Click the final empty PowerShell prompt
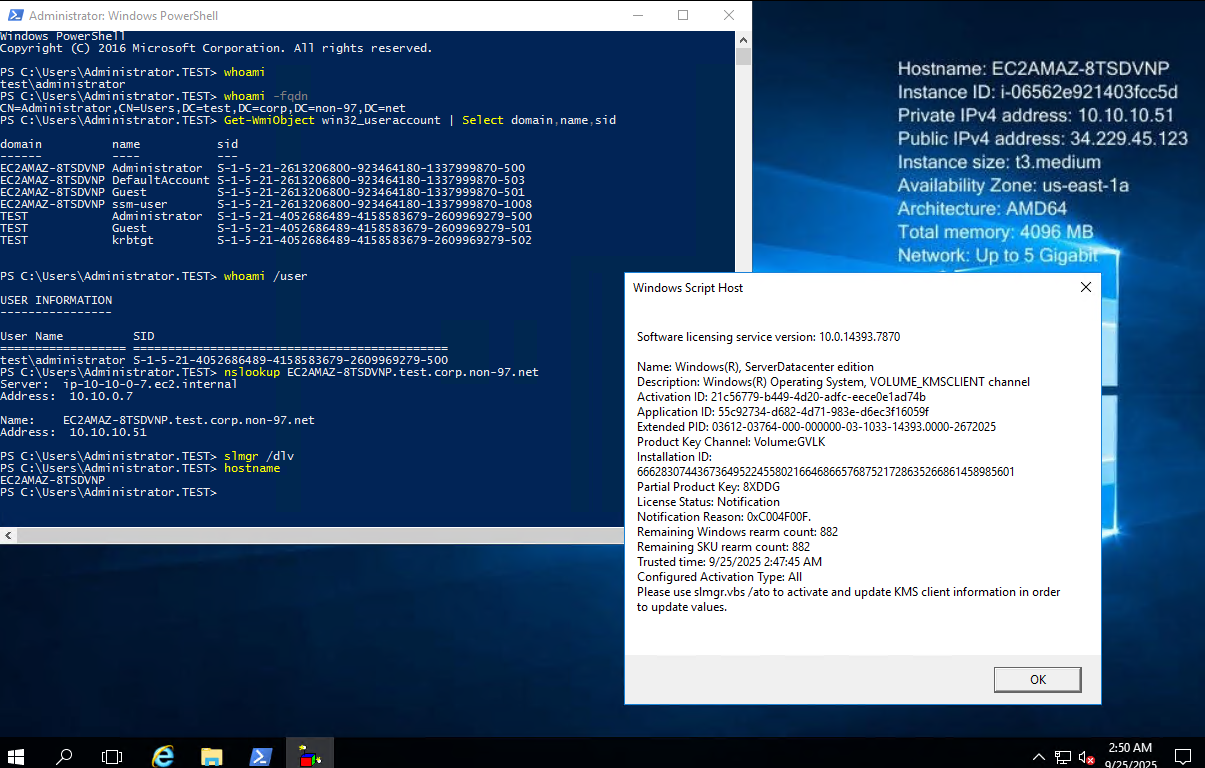The image size is (1205, 768). (108, 492)
